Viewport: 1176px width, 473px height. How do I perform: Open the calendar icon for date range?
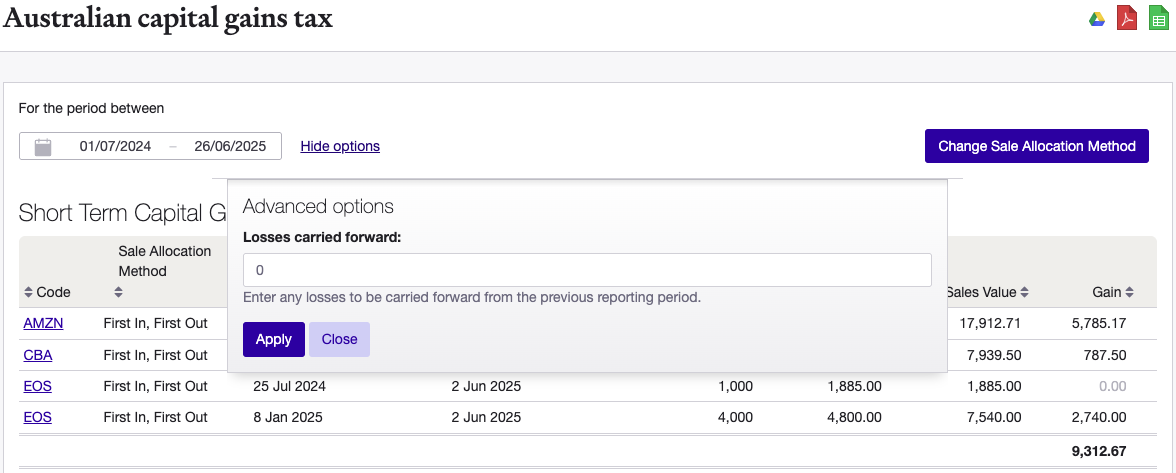click(43, 147)
